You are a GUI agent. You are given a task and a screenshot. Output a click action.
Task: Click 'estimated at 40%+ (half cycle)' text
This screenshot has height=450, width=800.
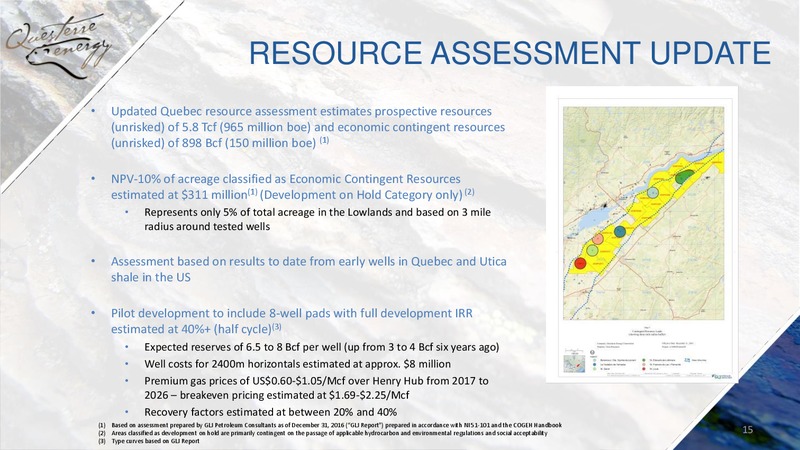196,329
